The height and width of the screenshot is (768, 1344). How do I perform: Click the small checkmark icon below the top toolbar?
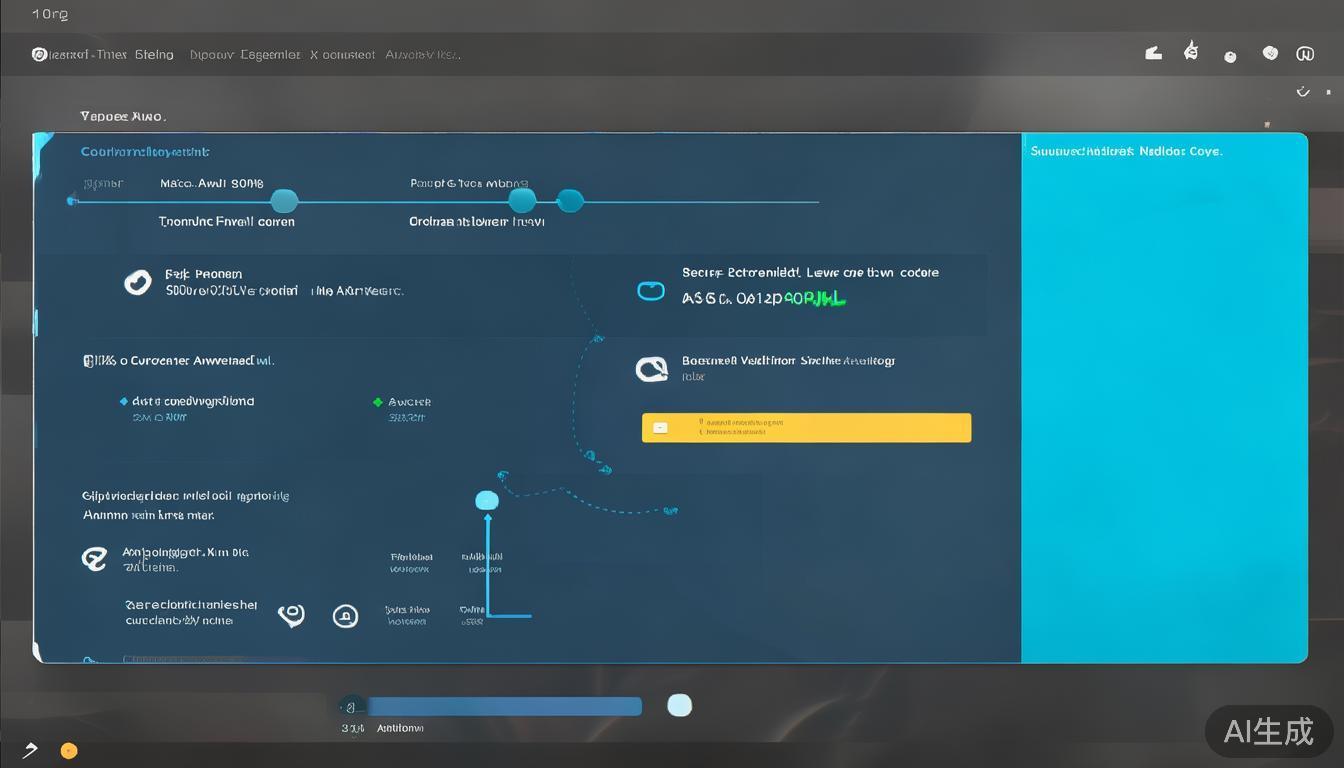(x=1303, y=91)
